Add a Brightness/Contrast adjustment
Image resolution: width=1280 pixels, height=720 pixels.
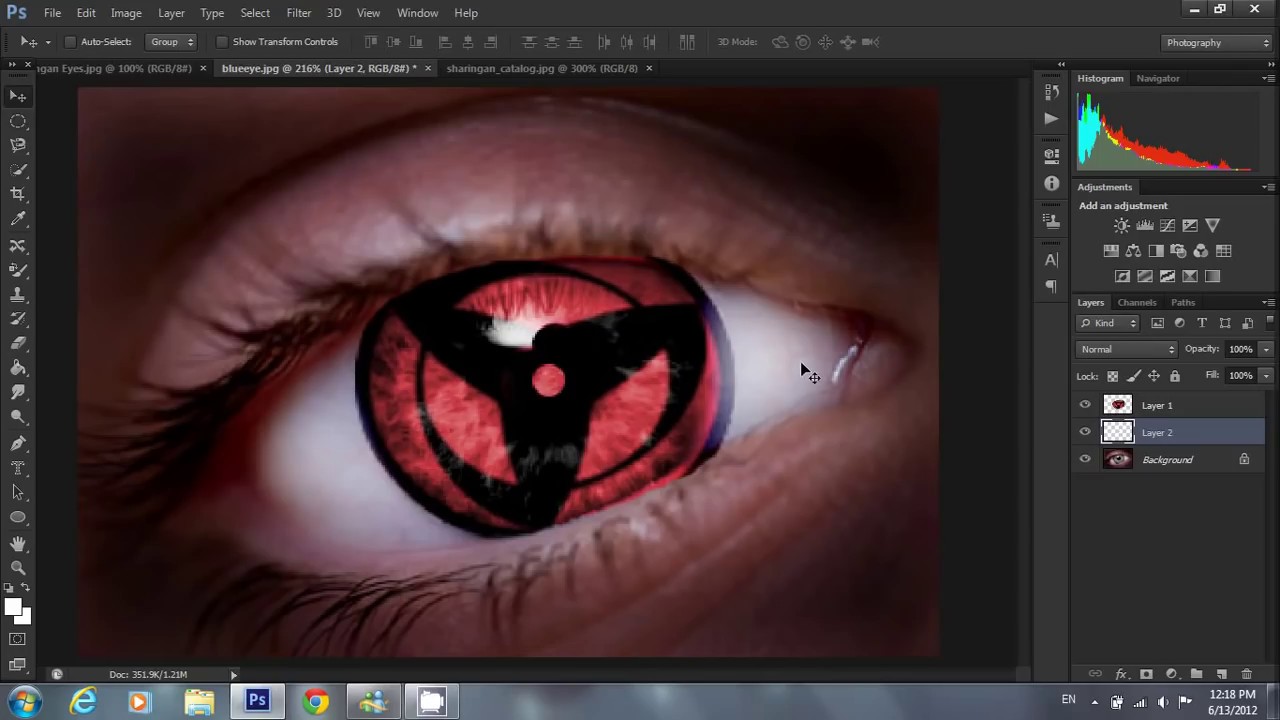click(x=1122, y=226)
